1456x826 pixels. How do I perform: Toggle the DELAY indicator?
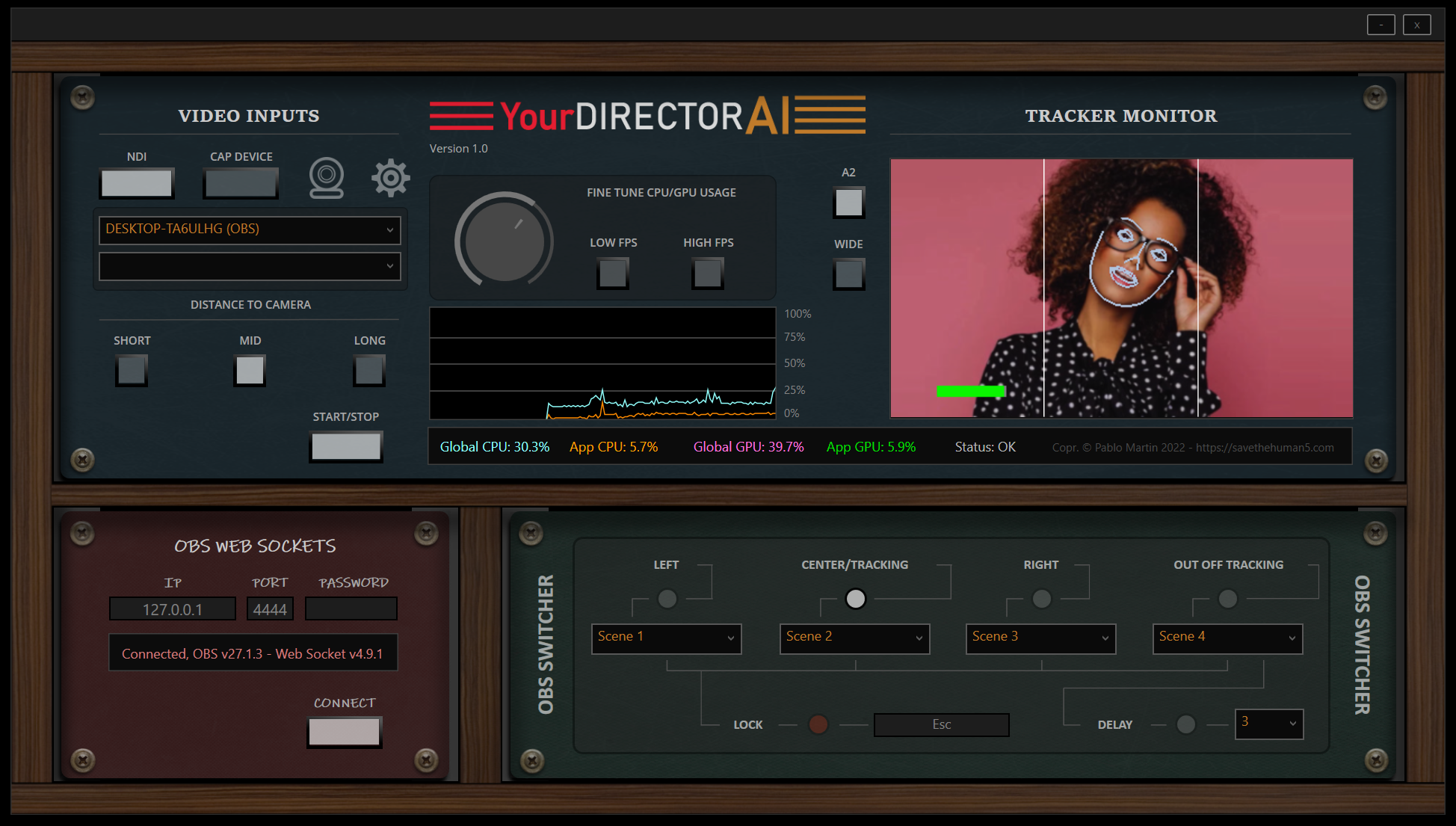pyautogui.click(x=1186, y=724)
